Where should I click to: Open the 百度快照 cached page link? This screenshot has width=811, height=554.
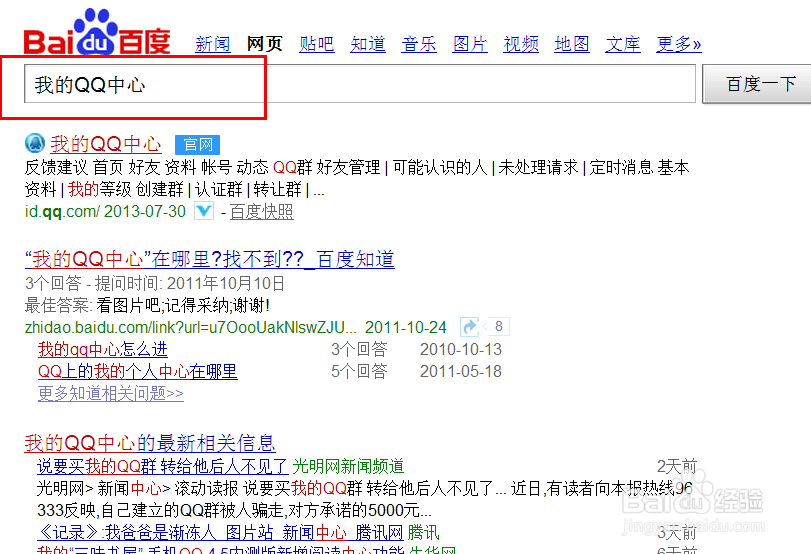click(262, 212)
